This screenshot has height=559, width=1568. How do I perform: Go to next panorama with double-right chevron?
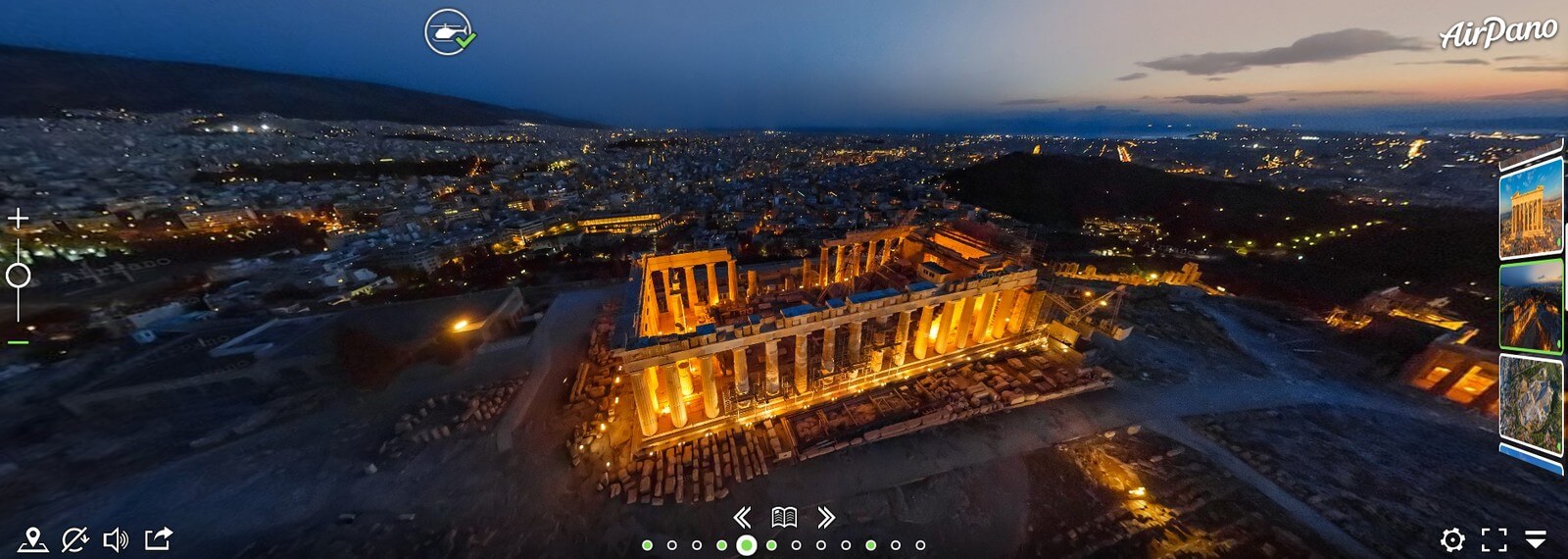click(x=826, y=517)
